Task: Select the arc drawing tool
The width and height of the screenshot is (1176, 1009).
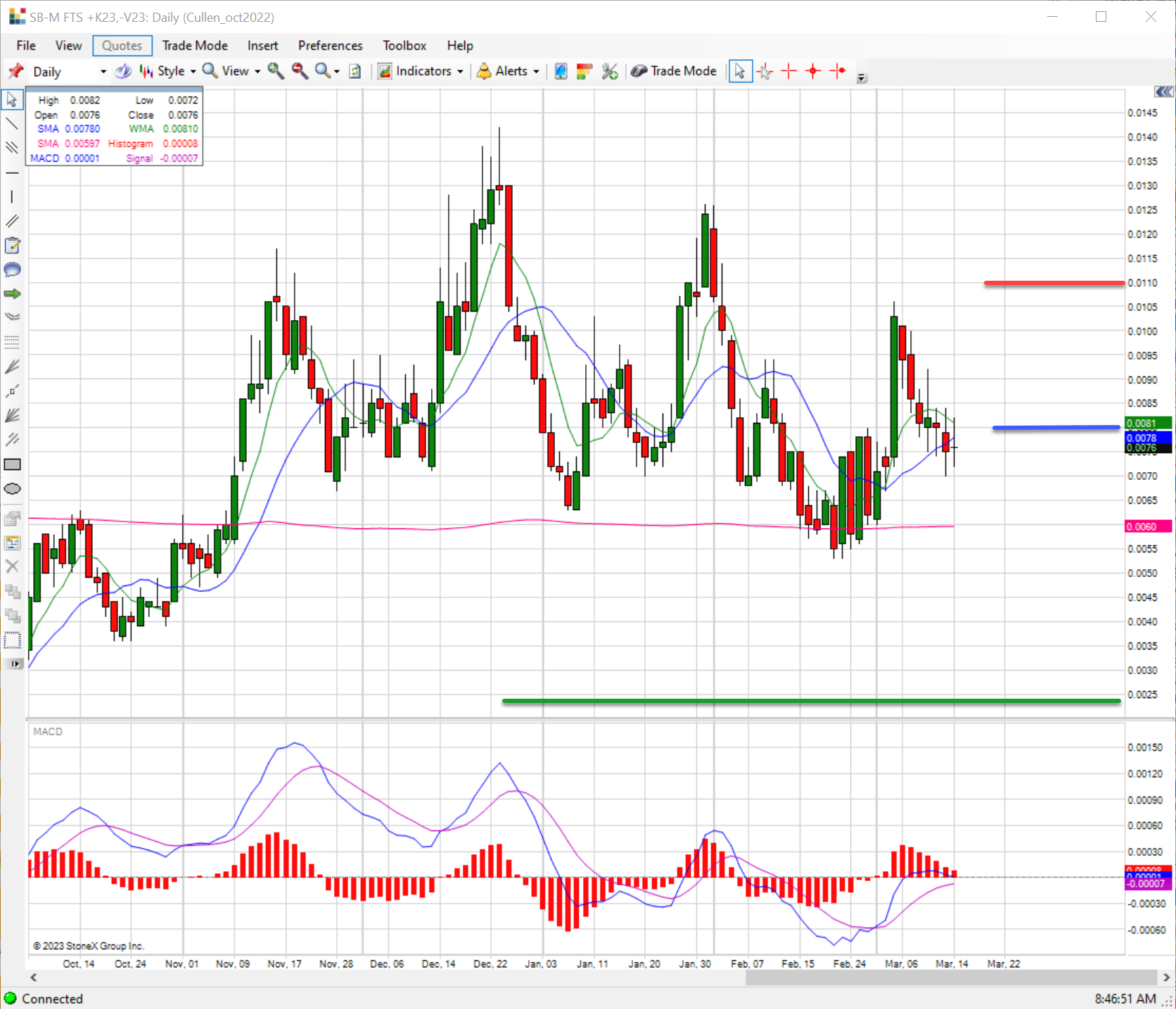Action: [x=12, y=317]
